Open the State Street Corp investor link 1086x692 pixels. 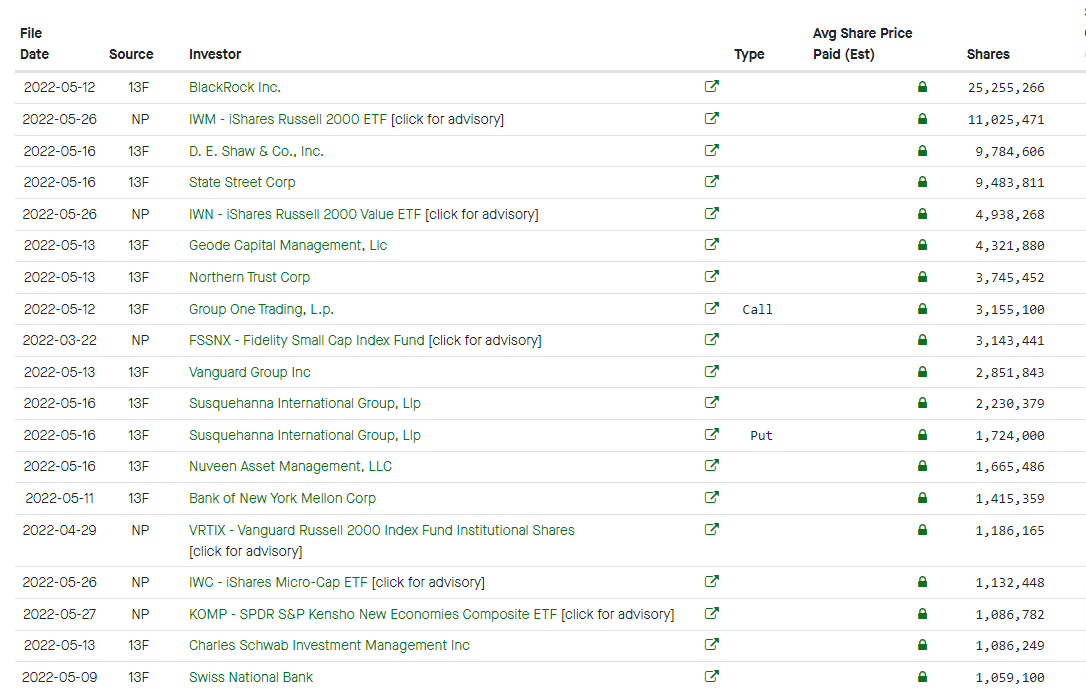[242, 182]
